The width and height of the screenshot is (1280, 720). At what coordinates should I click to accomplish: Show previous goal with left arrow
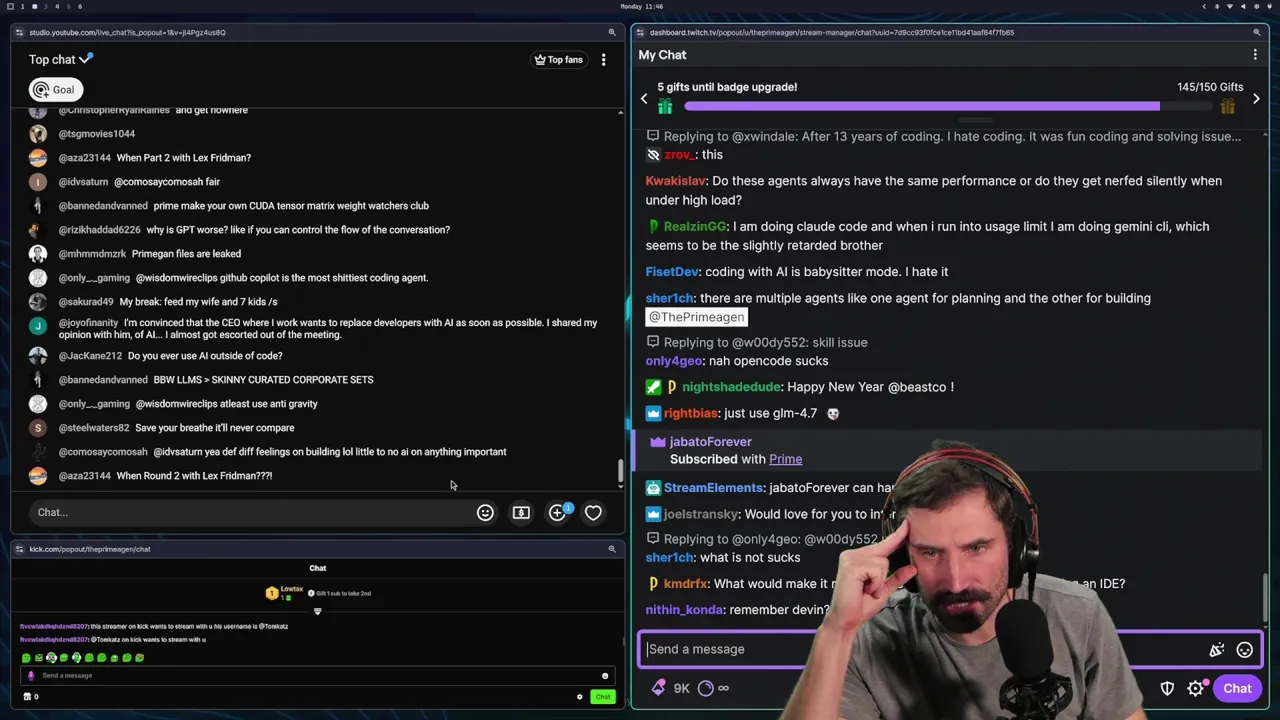point(644,98)
